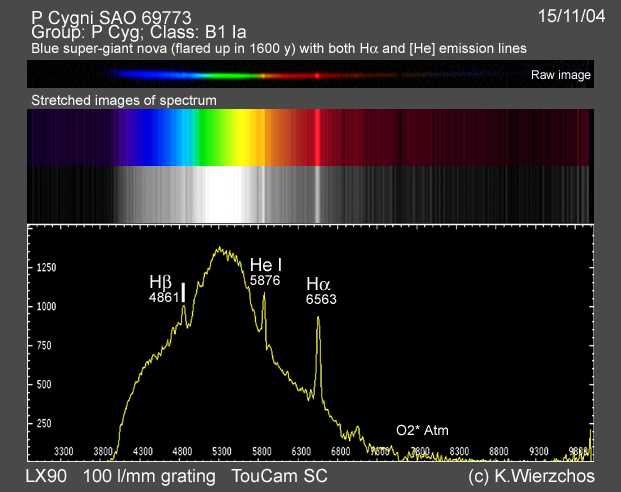Click the date '15/11/04'
This screenshot has width=621, height=492.
[x=571, y=16]
